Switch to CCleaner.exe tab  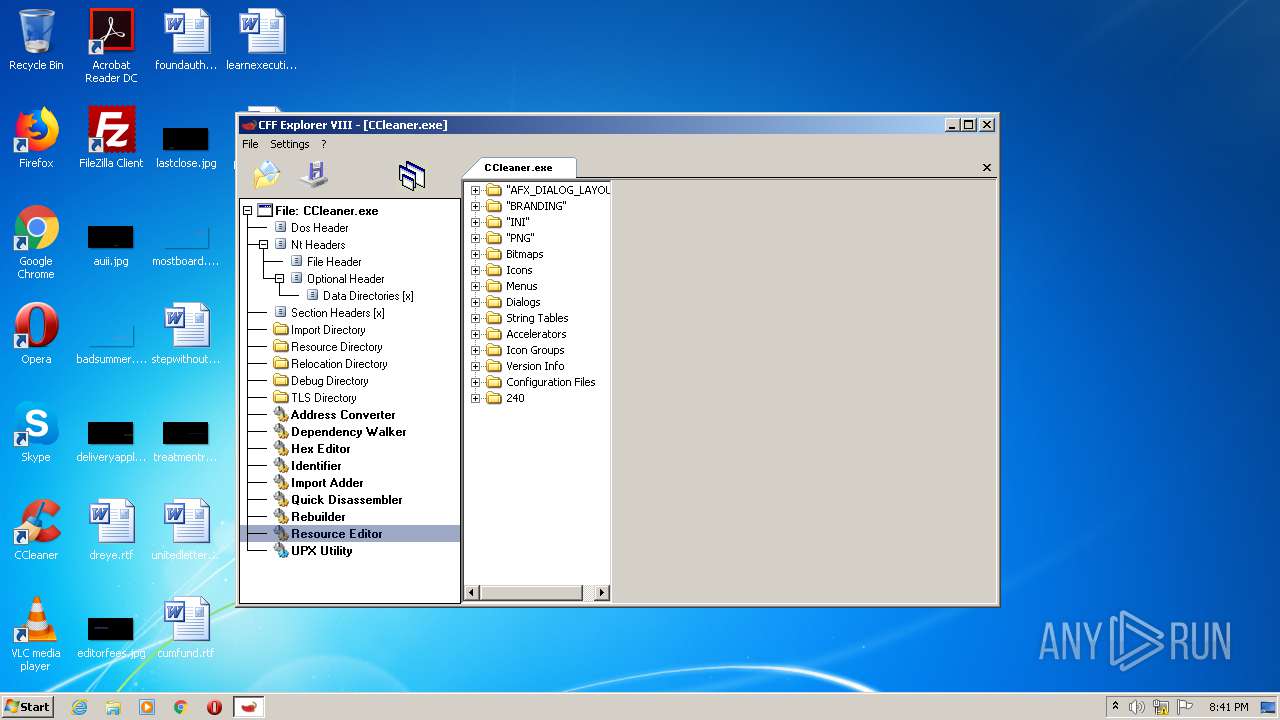(x=518, y=168)
